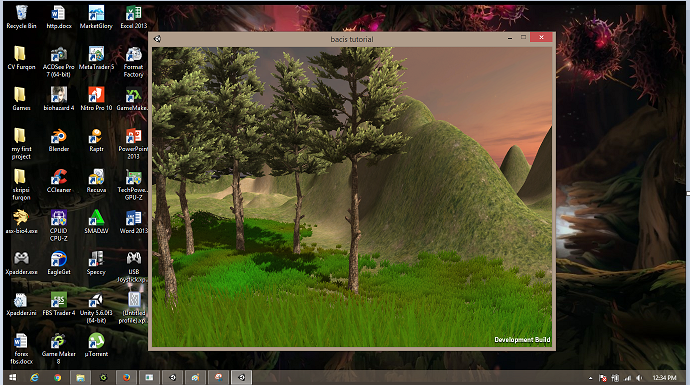This screenshot has height=385, width=690.
Task: Open the skripsi furqon folder
Action: coord(21,185)
